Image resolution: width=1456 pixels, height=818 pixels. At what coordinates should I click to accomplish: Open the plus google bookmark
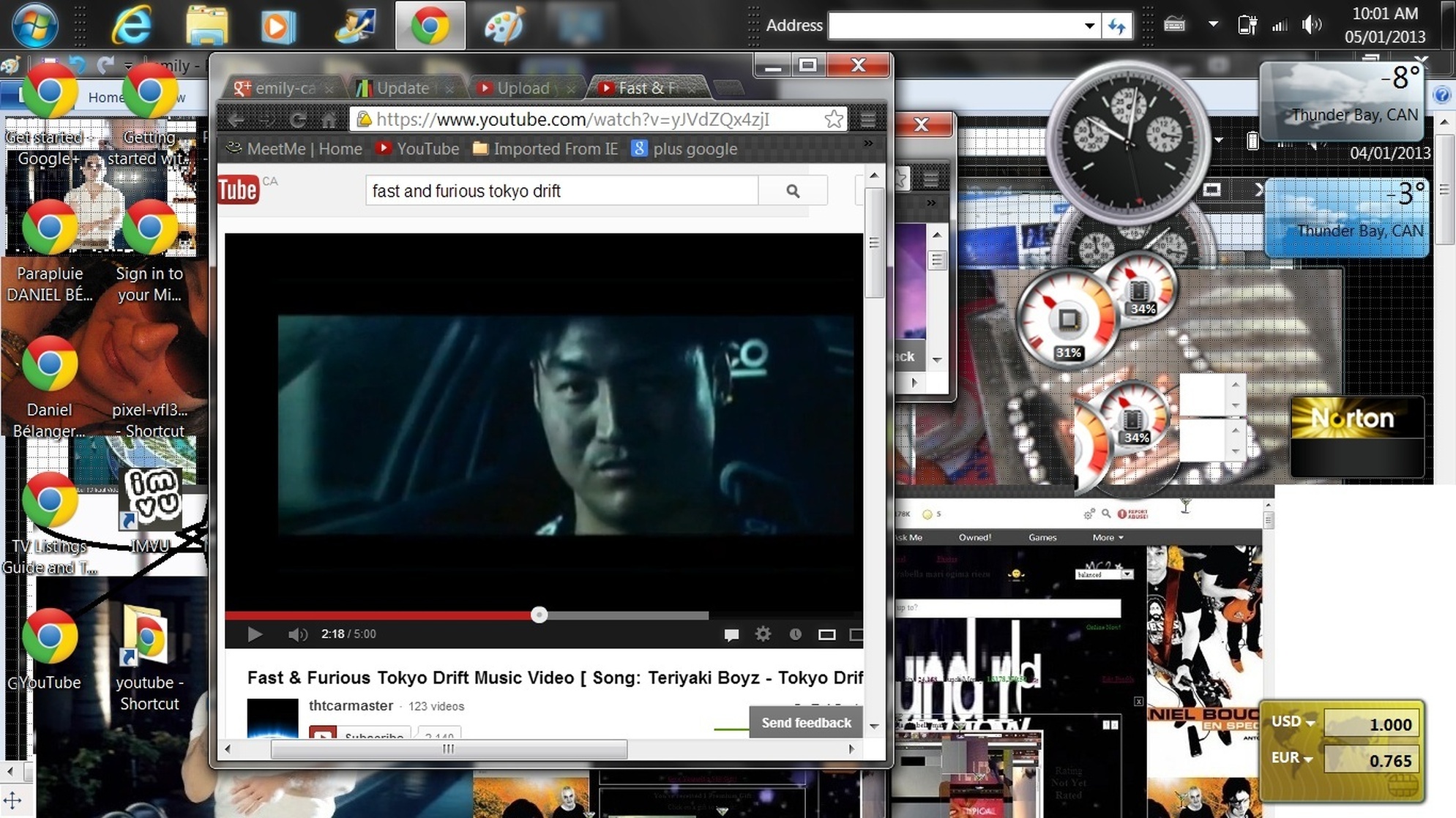[x=685, y=149]
